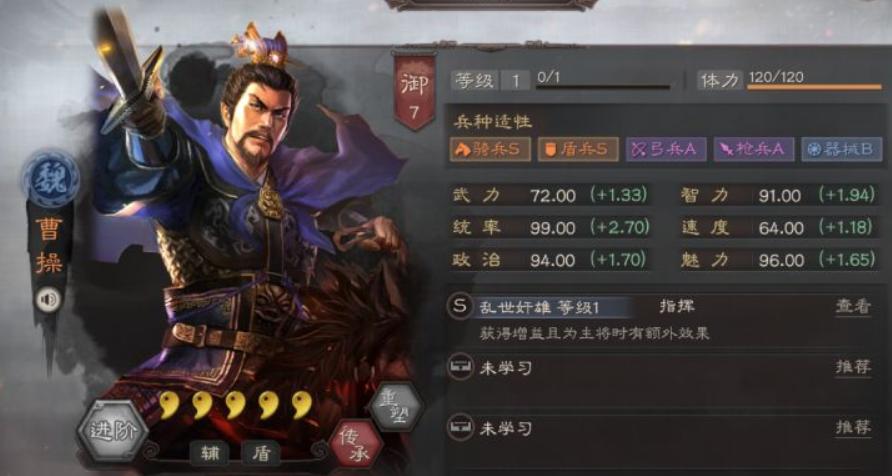Image resolution: width=892 pixels, height=476 pixels.
Task: Tap the 进阶 advancement hexagon button
Action: pyautogui.click(x=113, y=430)
